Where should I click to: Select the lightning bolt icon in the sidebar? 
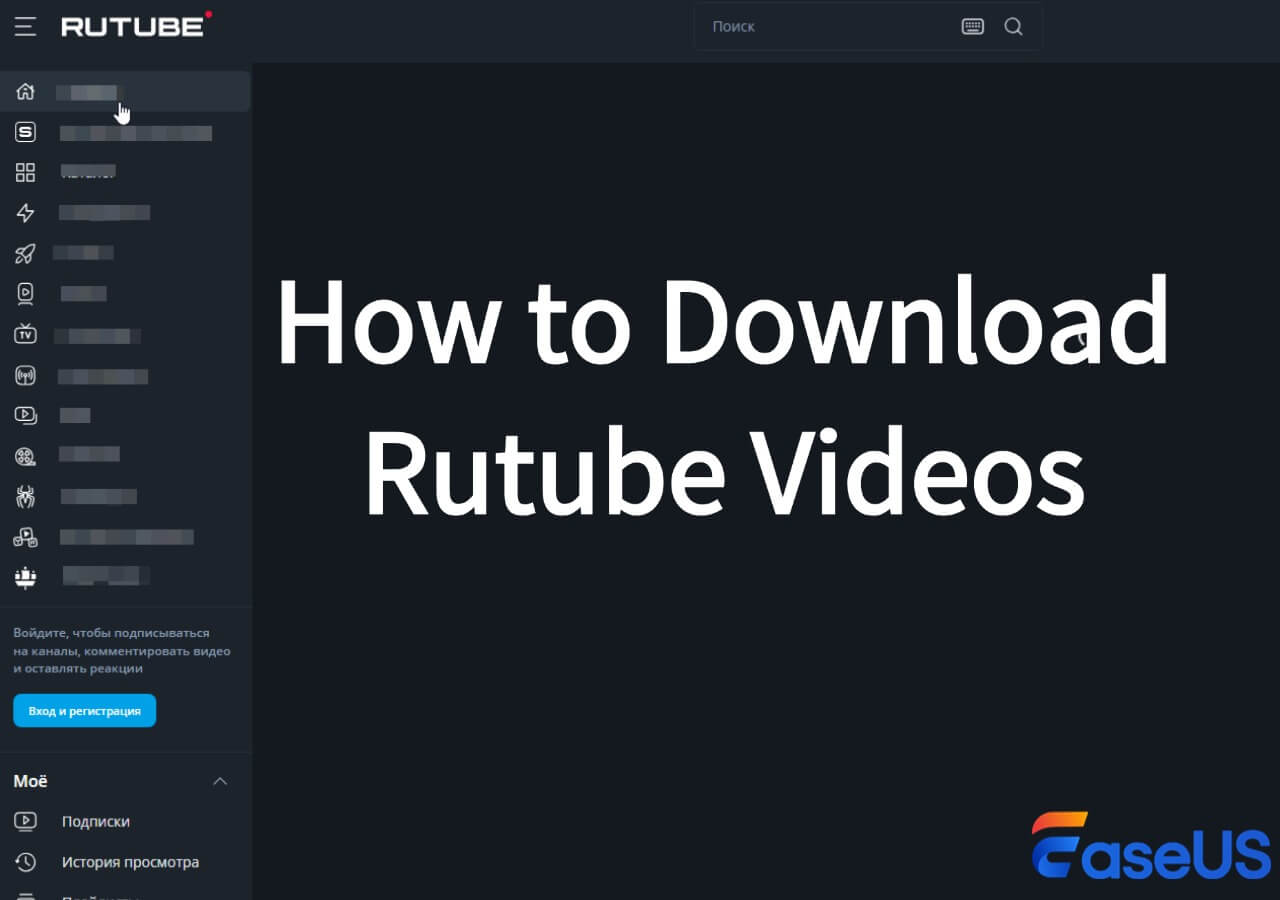(25, 213)
